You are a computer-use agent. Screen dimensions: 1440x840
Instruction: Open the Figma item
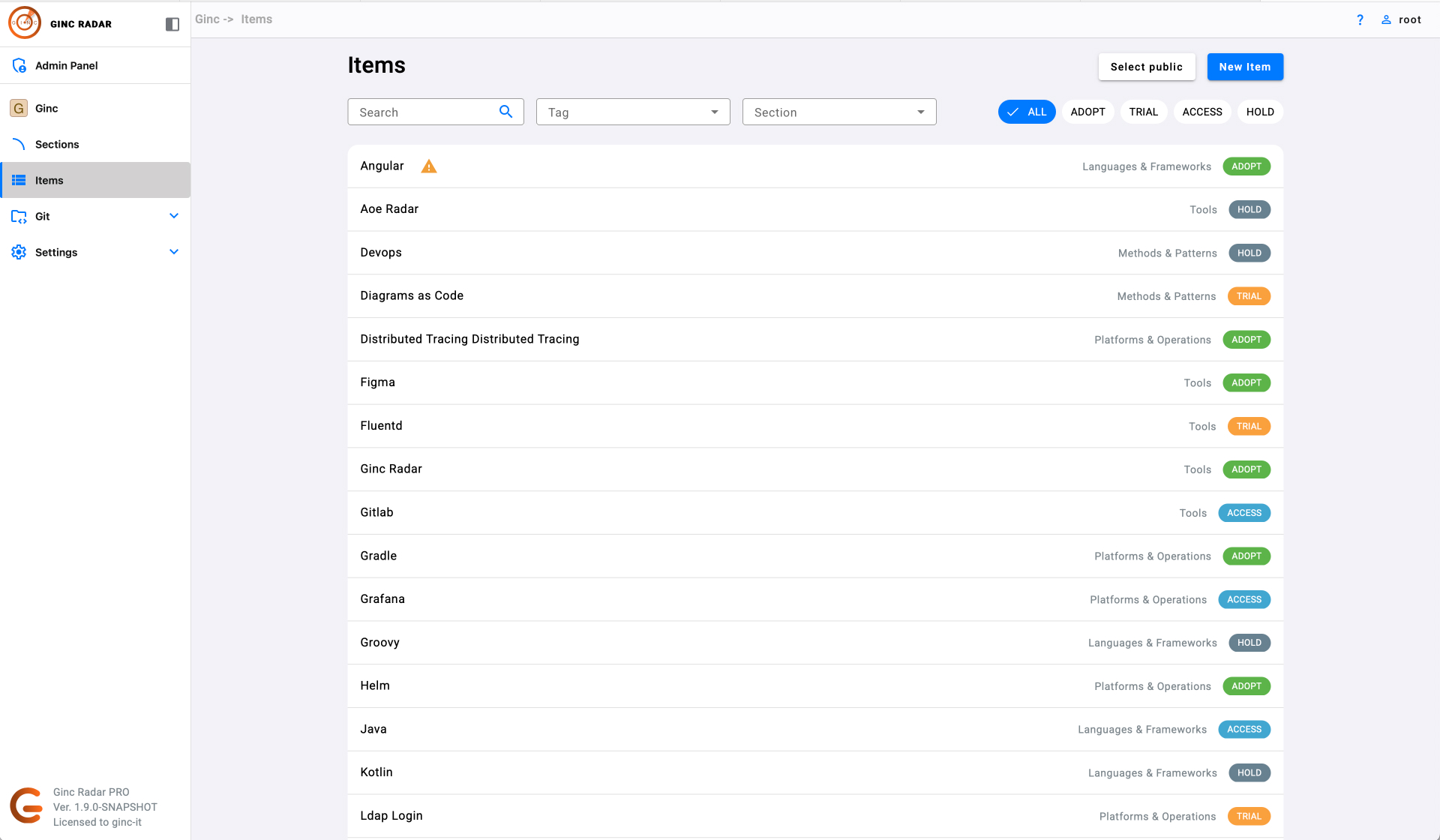point(815,382)
